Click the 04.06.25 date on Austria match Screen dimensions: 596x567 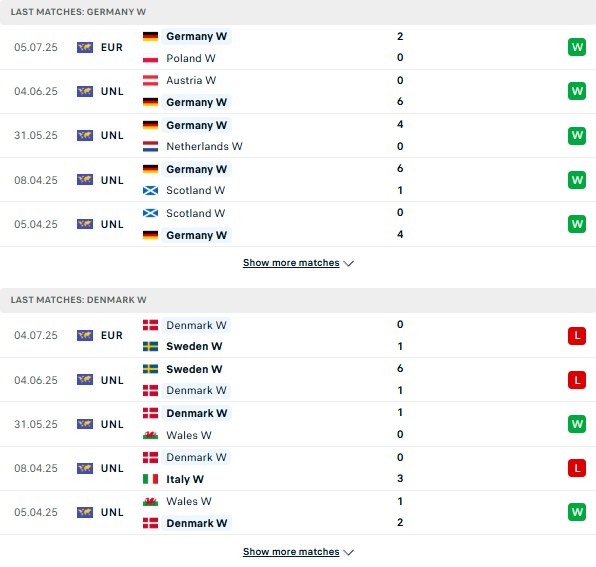point(36,92)
